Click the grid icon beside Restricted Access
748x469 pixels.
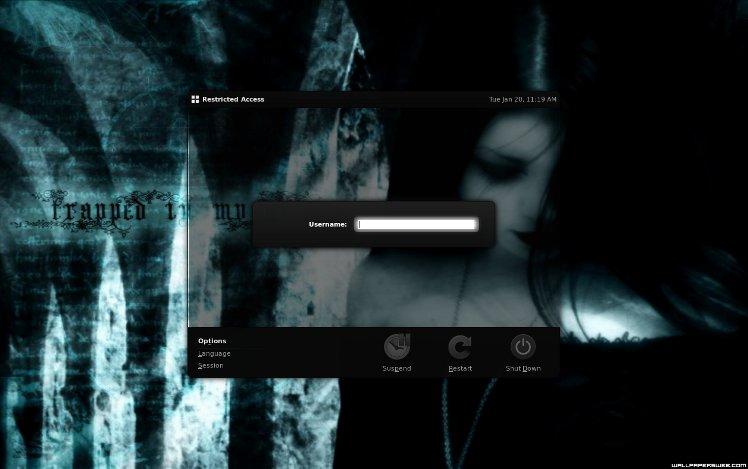(x=195, y=99)
